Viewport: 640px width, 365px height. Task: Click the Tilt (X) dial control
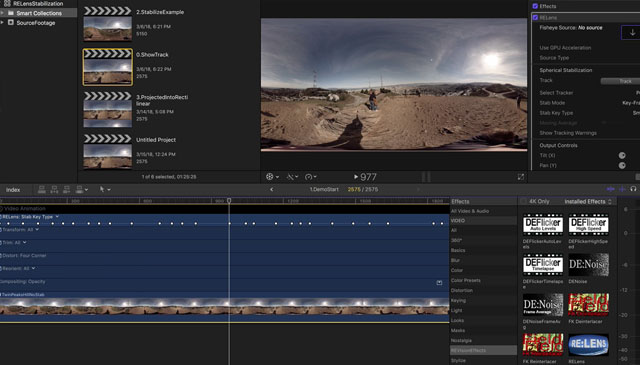(x=622, y=155)
